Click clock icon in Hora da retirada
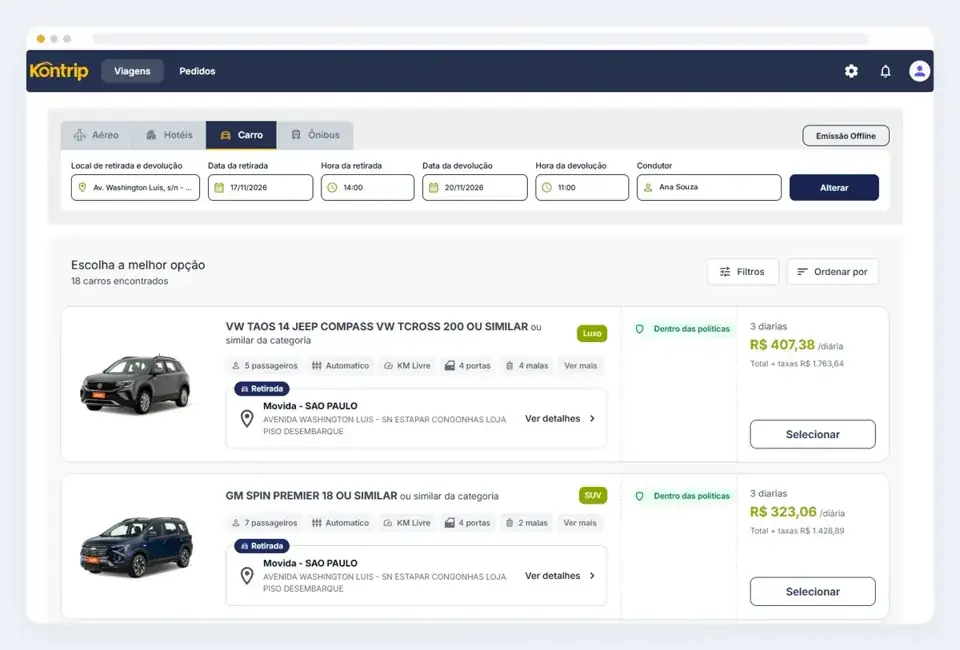960x650 pixels. pyautogui.click(x=332, y=187)
